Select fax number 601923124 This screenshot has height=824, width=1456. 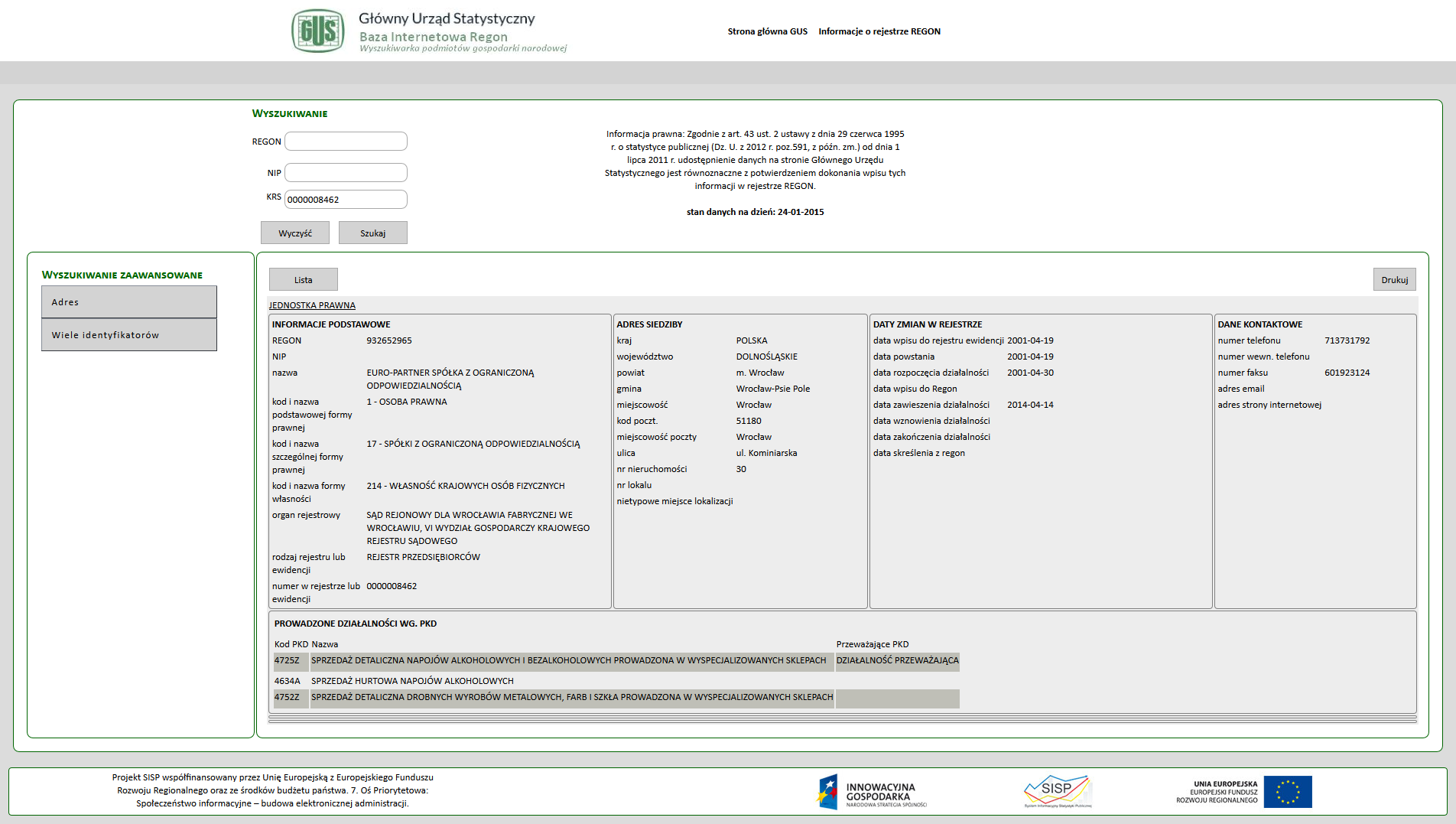coord(1347,373)
